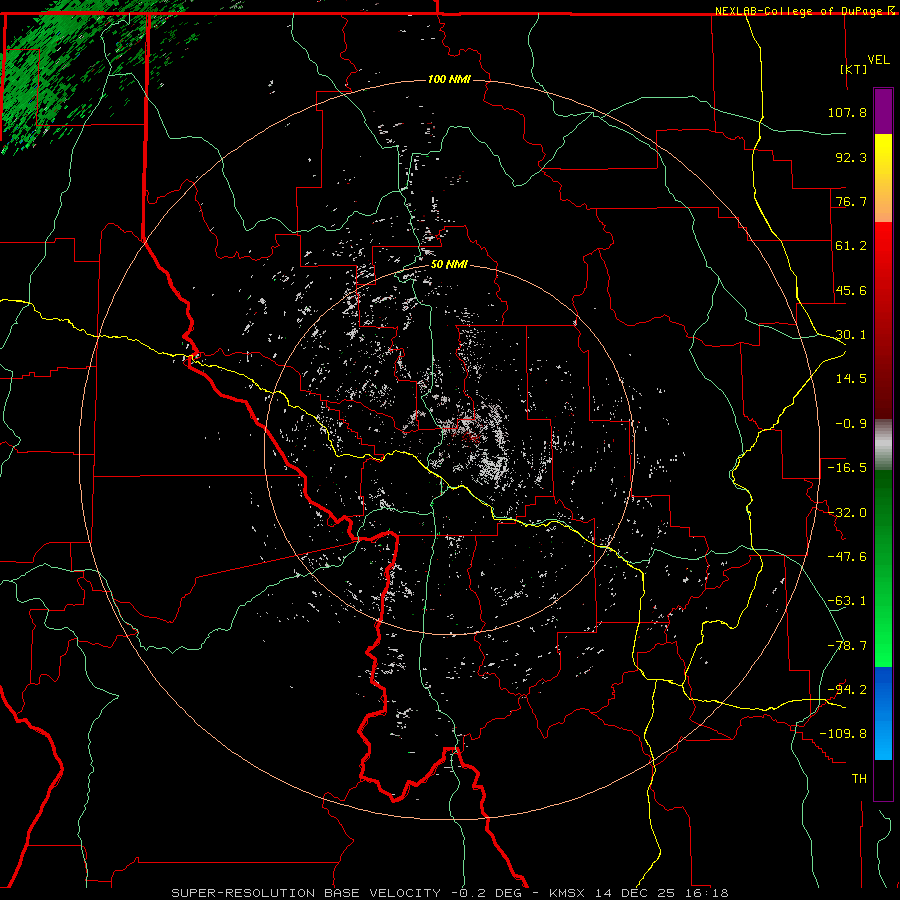Screen dimensions: 900x900
Task: Click the 107.8 velocity scale value
Action: point(847,112)
